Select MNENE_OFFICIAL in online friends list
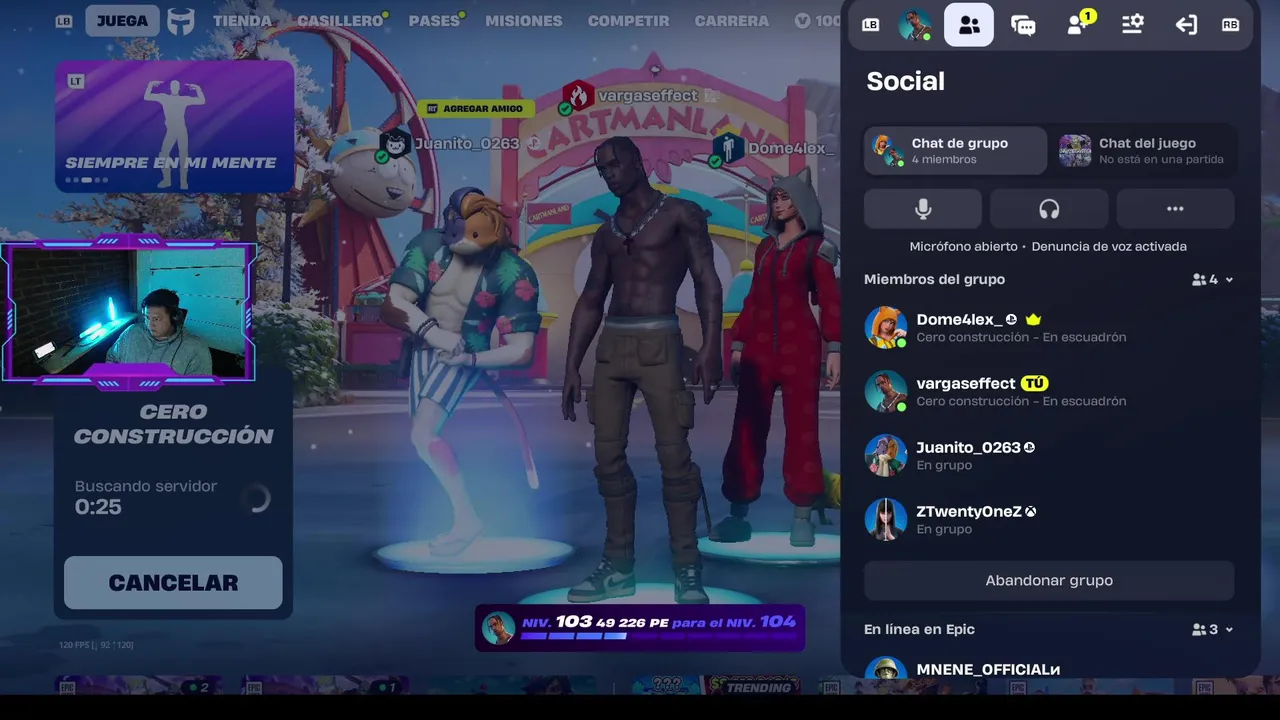The image size is (1280, 720). coord(988,670)
